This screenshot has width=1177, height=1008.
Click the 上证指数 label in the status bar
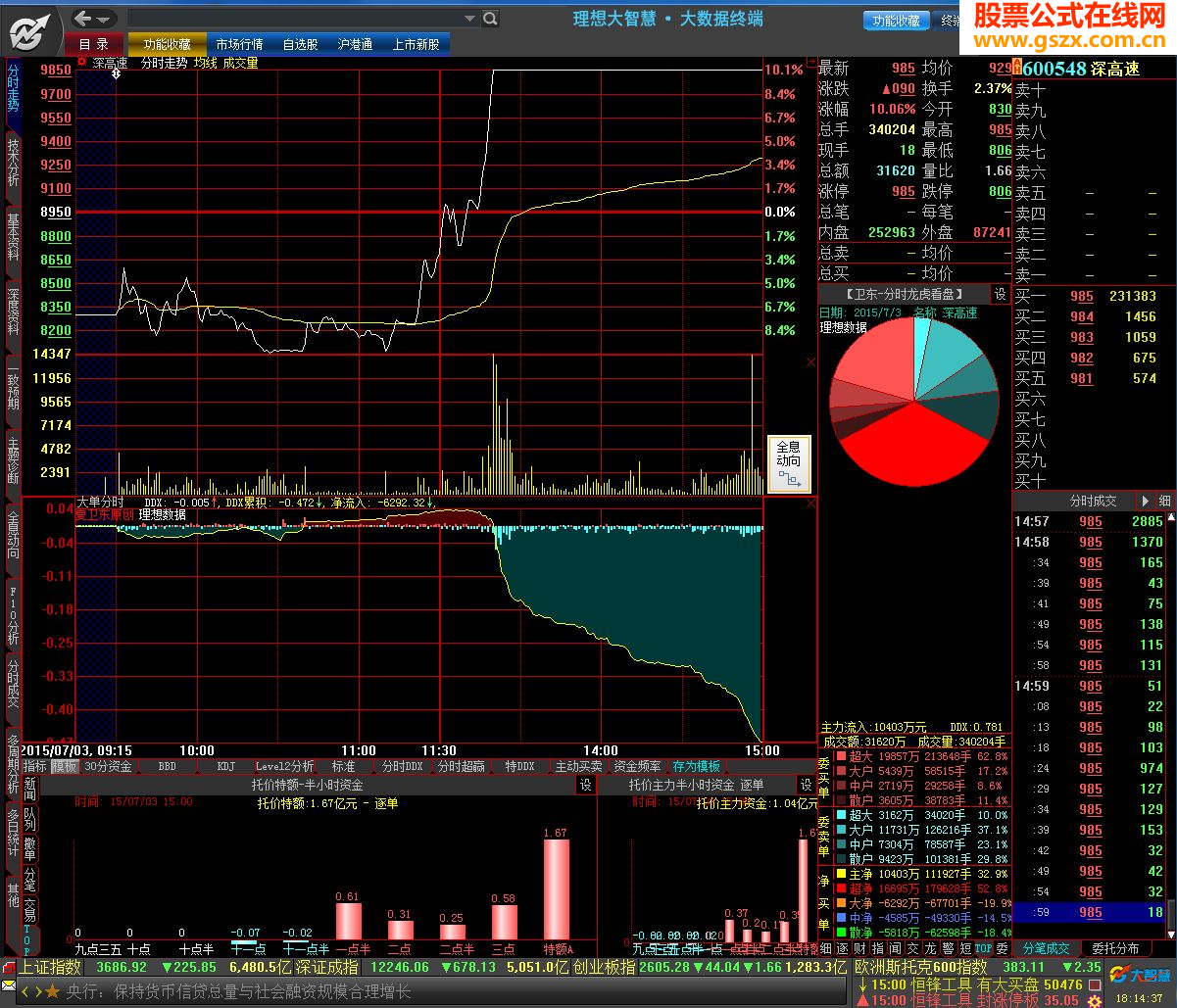click(x=49, y=967)
